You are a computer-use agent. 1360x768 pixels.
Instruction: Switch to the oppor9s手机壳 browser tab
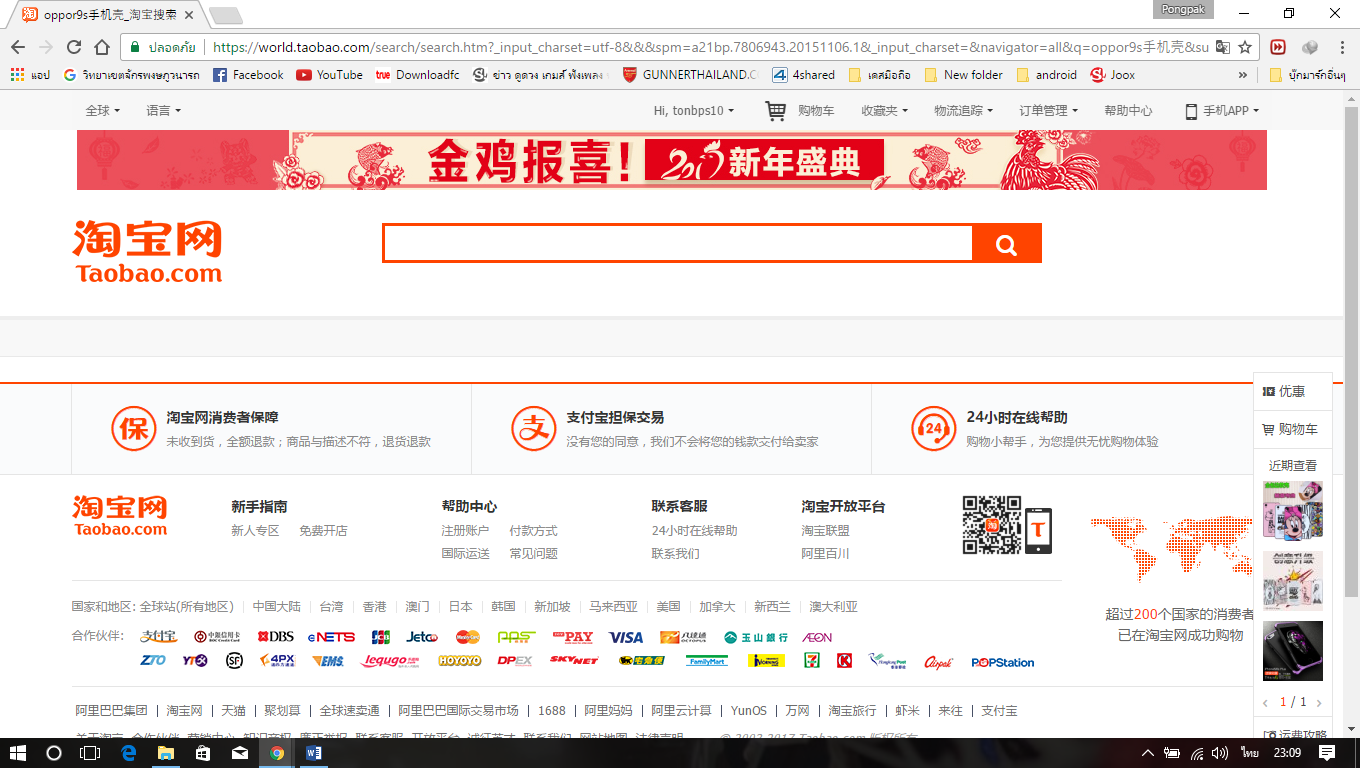[x=106, y=15]
